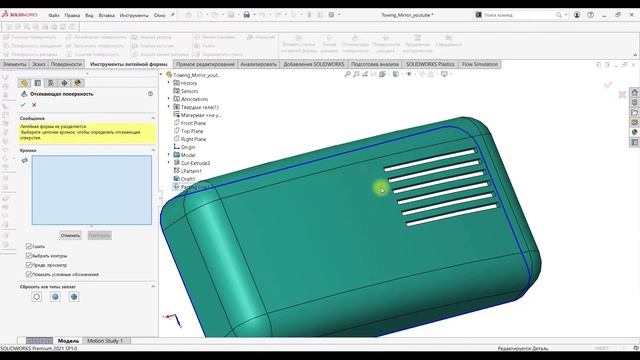Click the Previous View icon

[365, 74]
